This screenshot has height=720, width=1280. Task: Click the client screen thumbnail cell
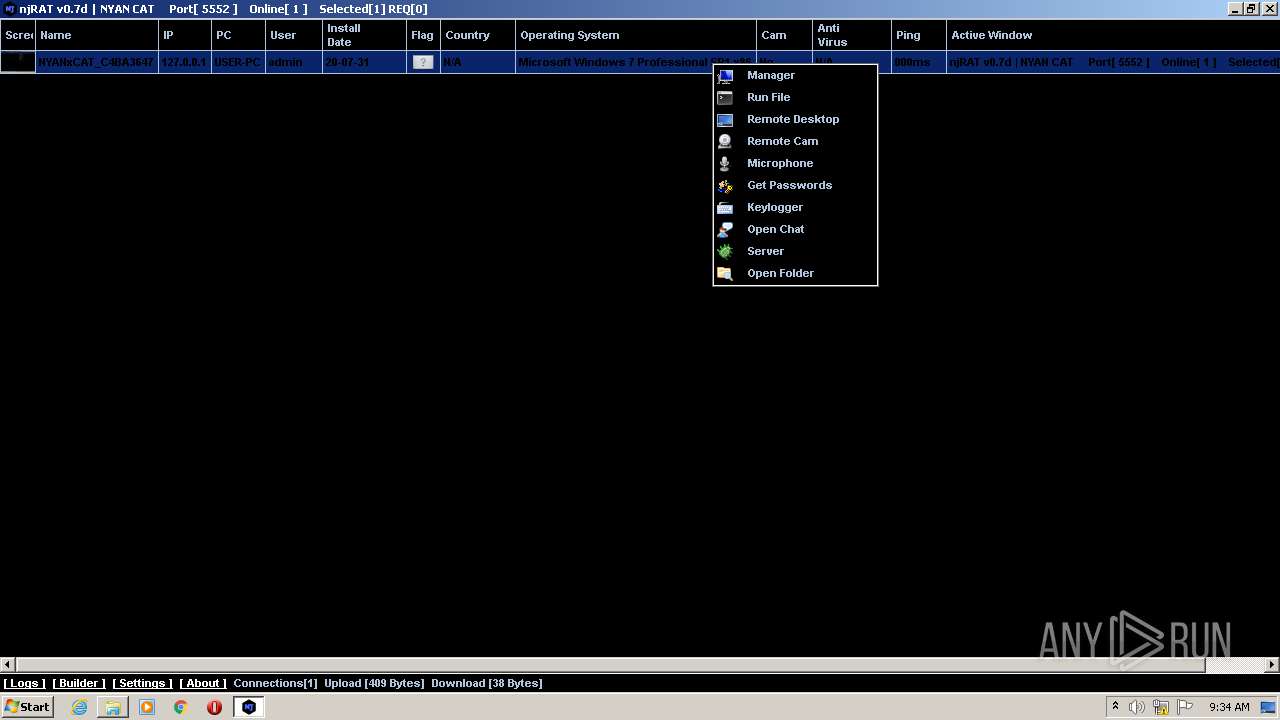coord(17,62)
